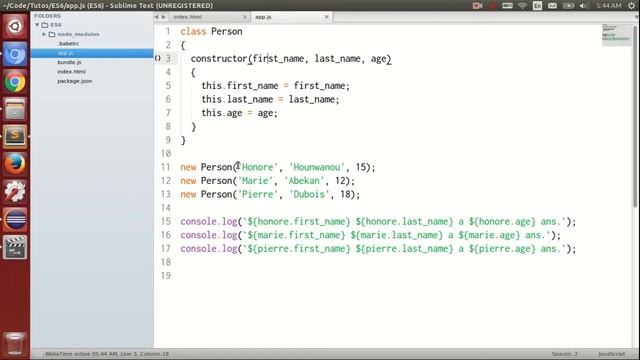
Task: Expand the node_modules folder arrow
Action: pyautogui.click(x=44, y=34)
